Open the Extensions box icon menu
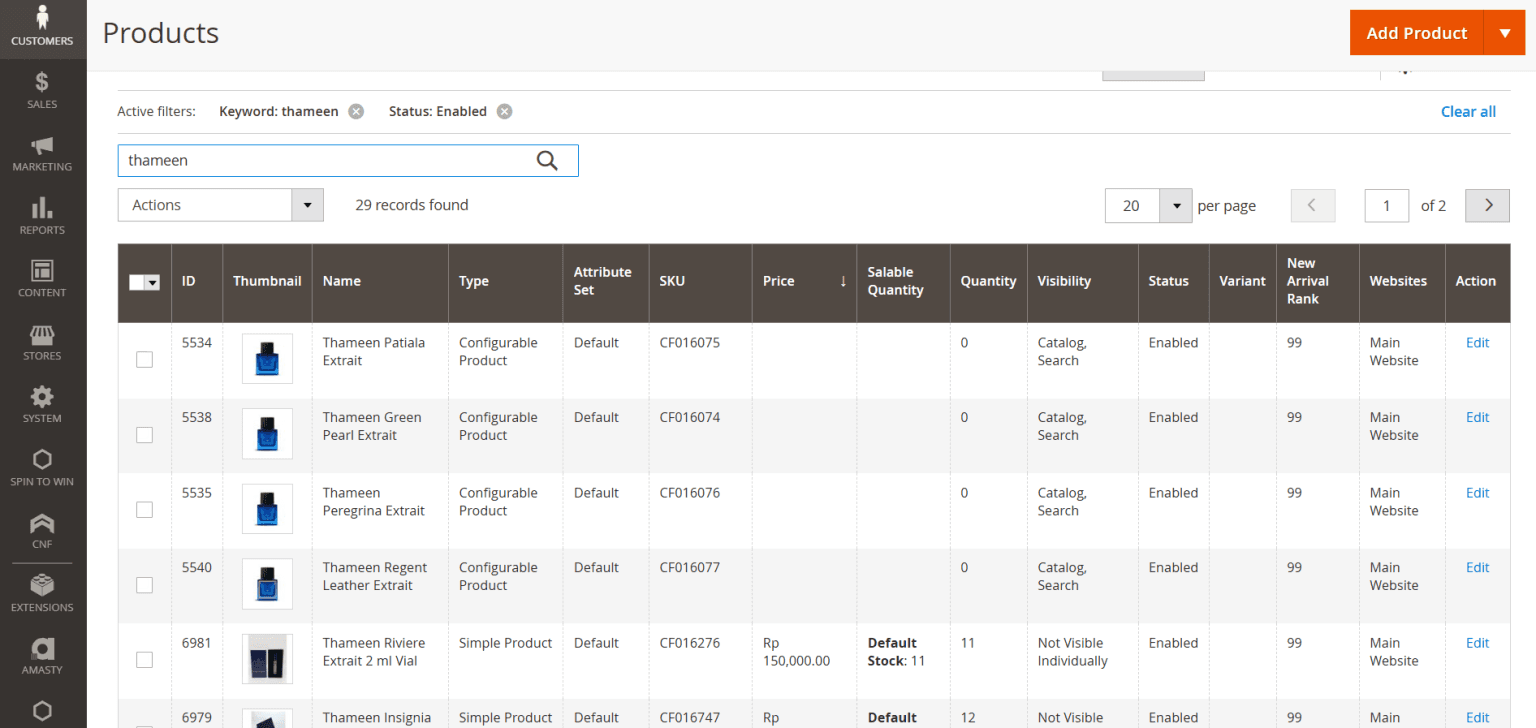 click(42, 594)
